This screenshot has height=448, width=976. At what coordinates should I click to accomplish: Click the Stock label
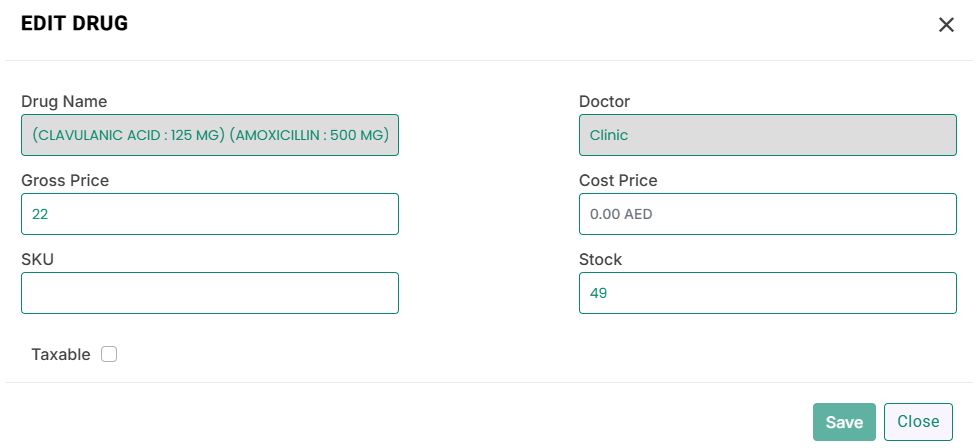coord(600,259)
